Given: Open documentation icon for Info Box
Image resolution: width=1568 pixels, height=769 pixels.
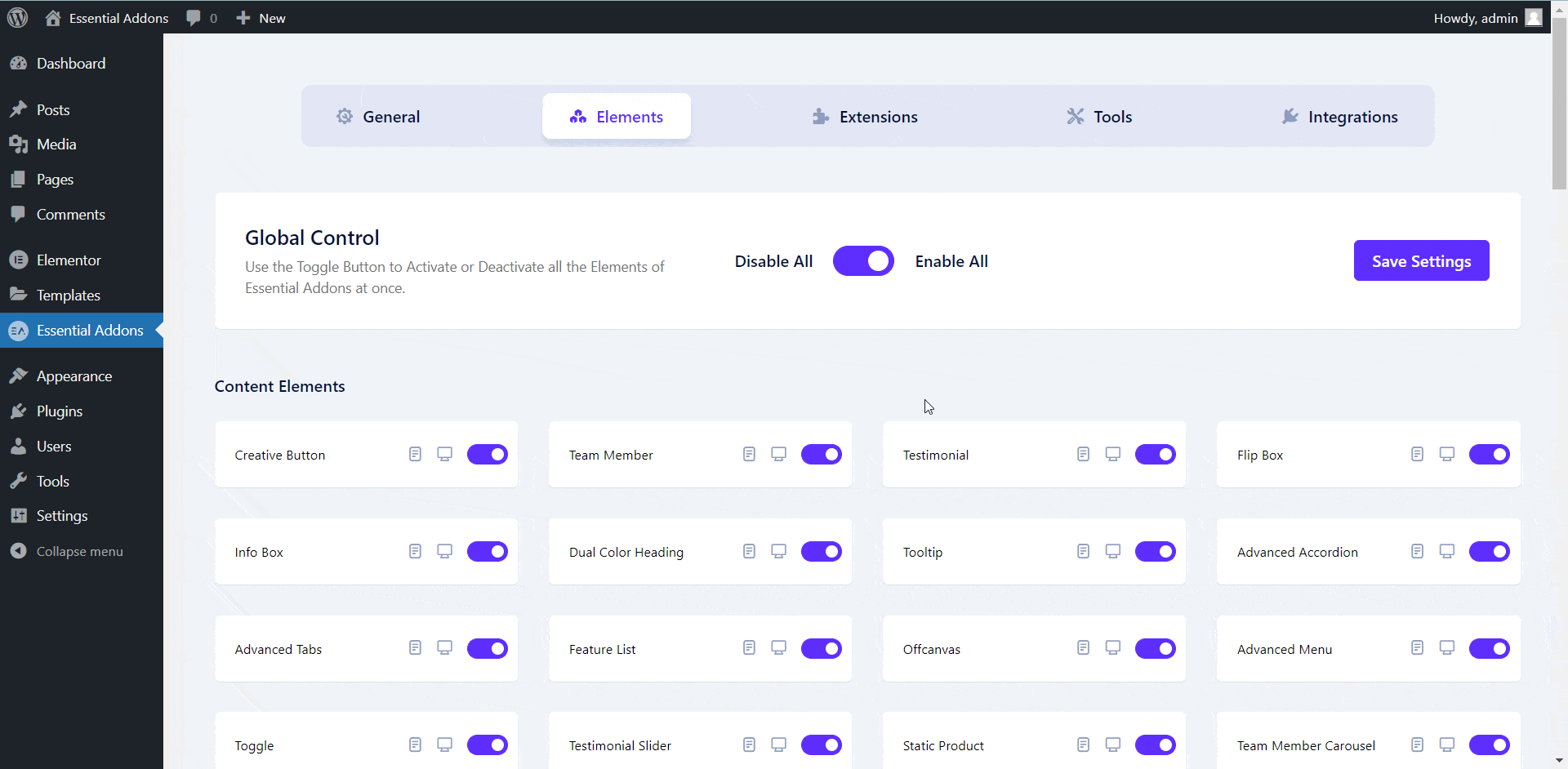Looking at the screenshot, I should 415,551.
